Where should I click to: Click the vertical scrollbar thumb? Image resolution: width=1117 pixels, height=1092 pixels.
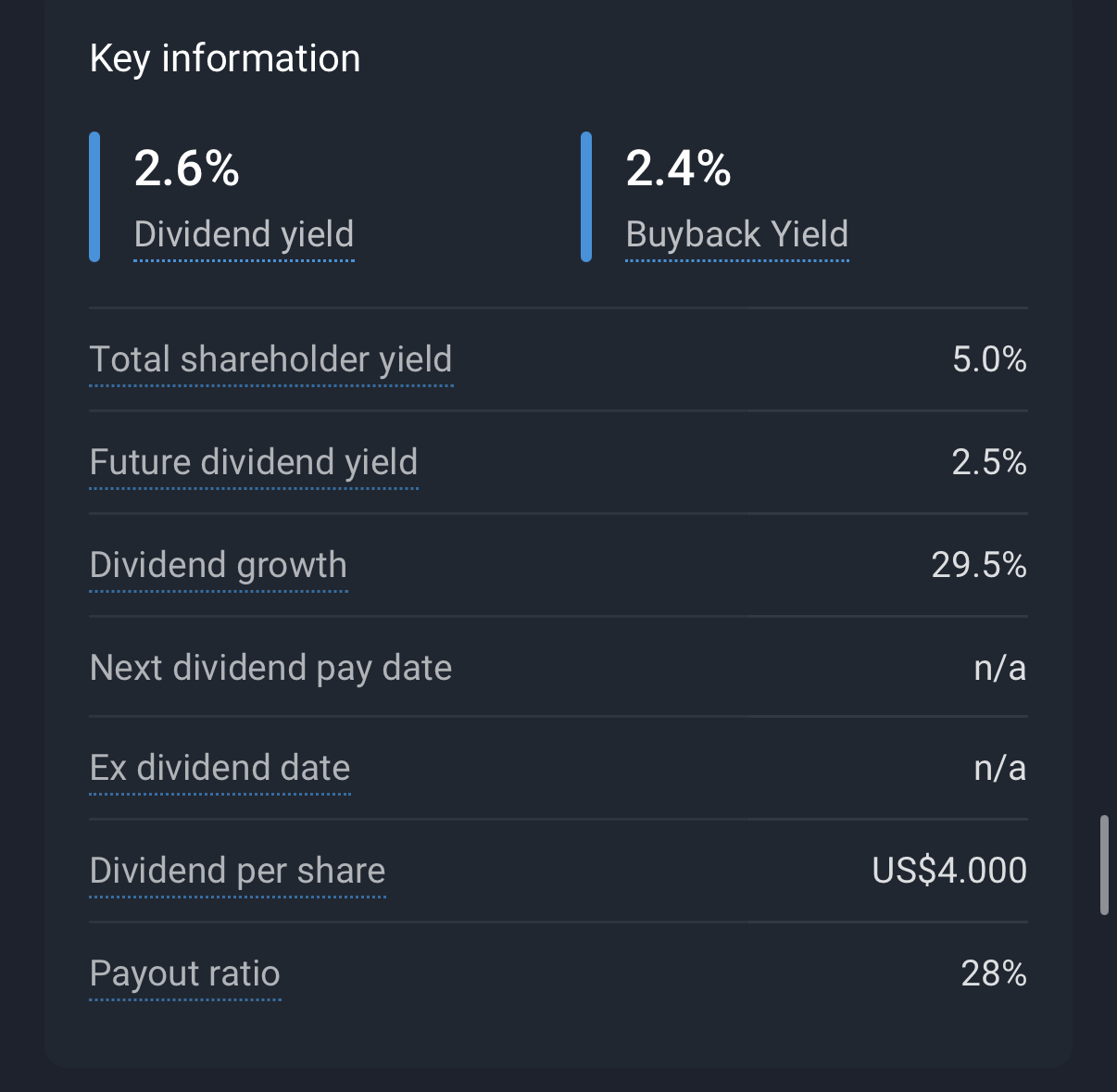coord(1104,865)
